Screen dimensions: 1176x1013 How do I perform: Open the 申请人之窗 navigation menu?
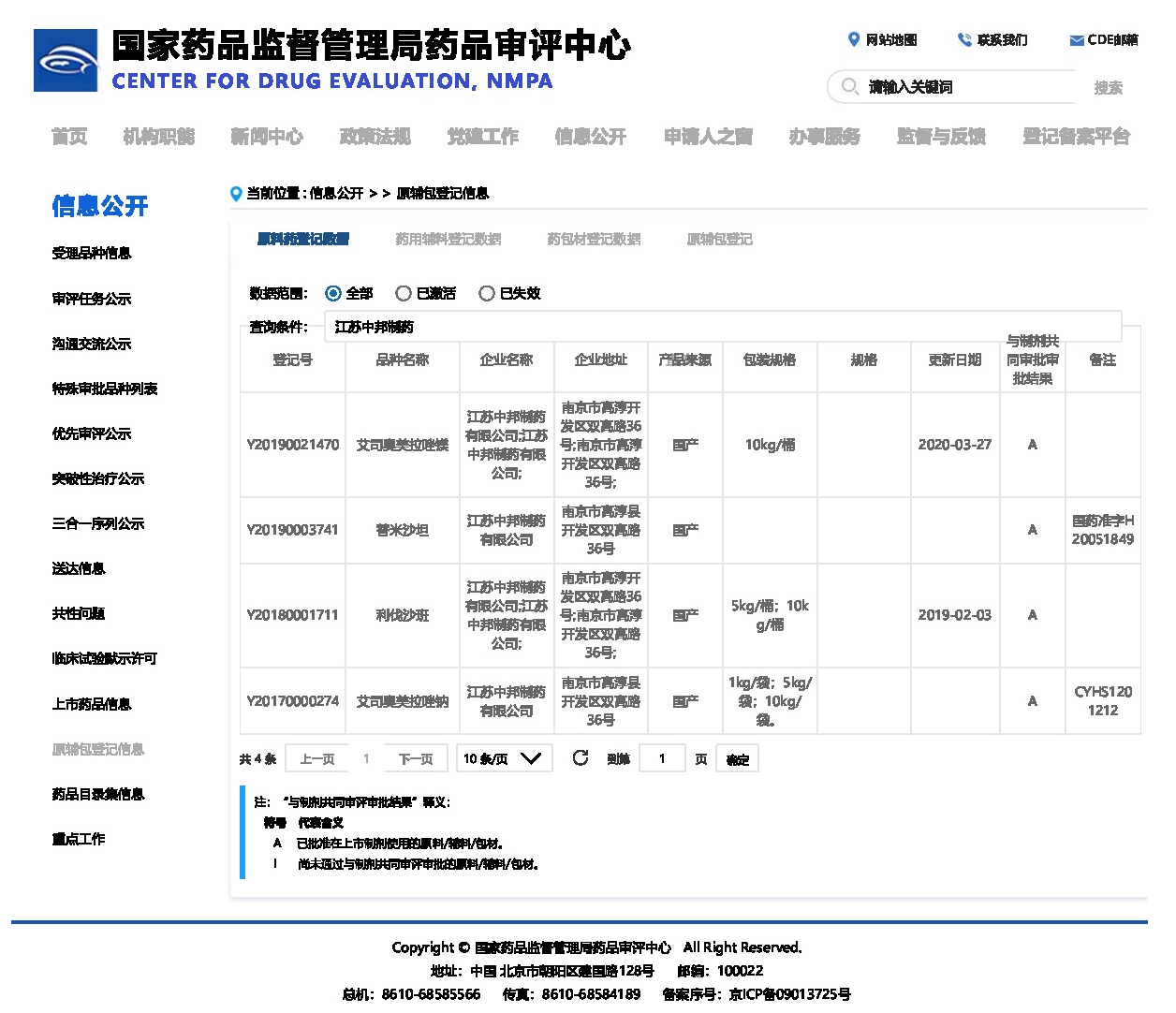tap(708, 137)
